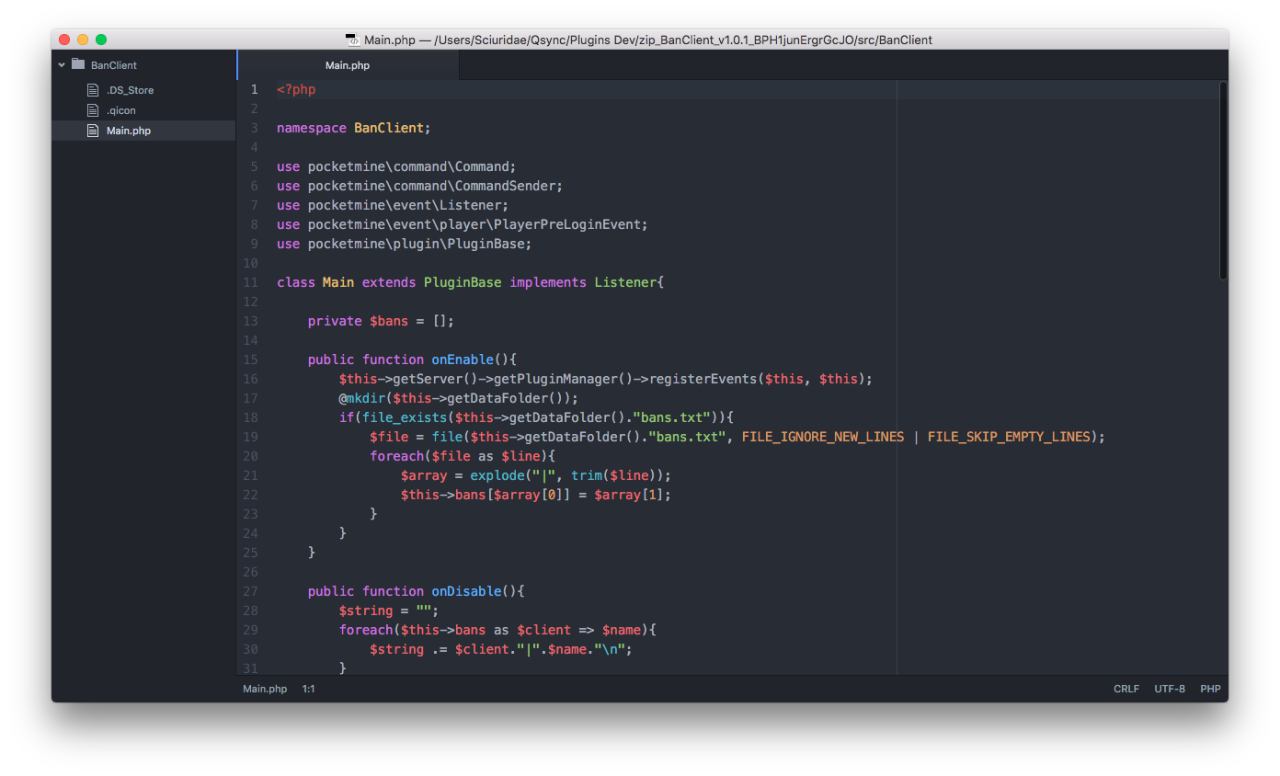Click 'use pocketmine\plugin\PluginBase;' line

pos(403,244)
